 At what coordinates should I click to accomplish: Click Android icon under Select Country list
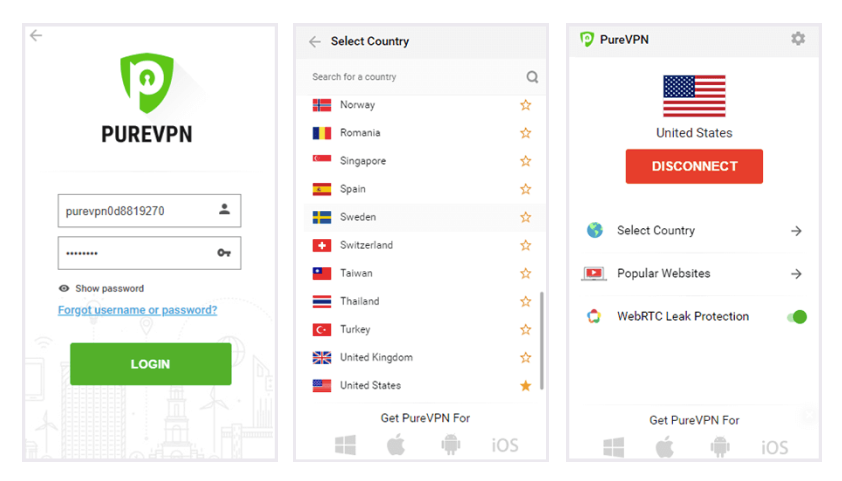point(451,444)
